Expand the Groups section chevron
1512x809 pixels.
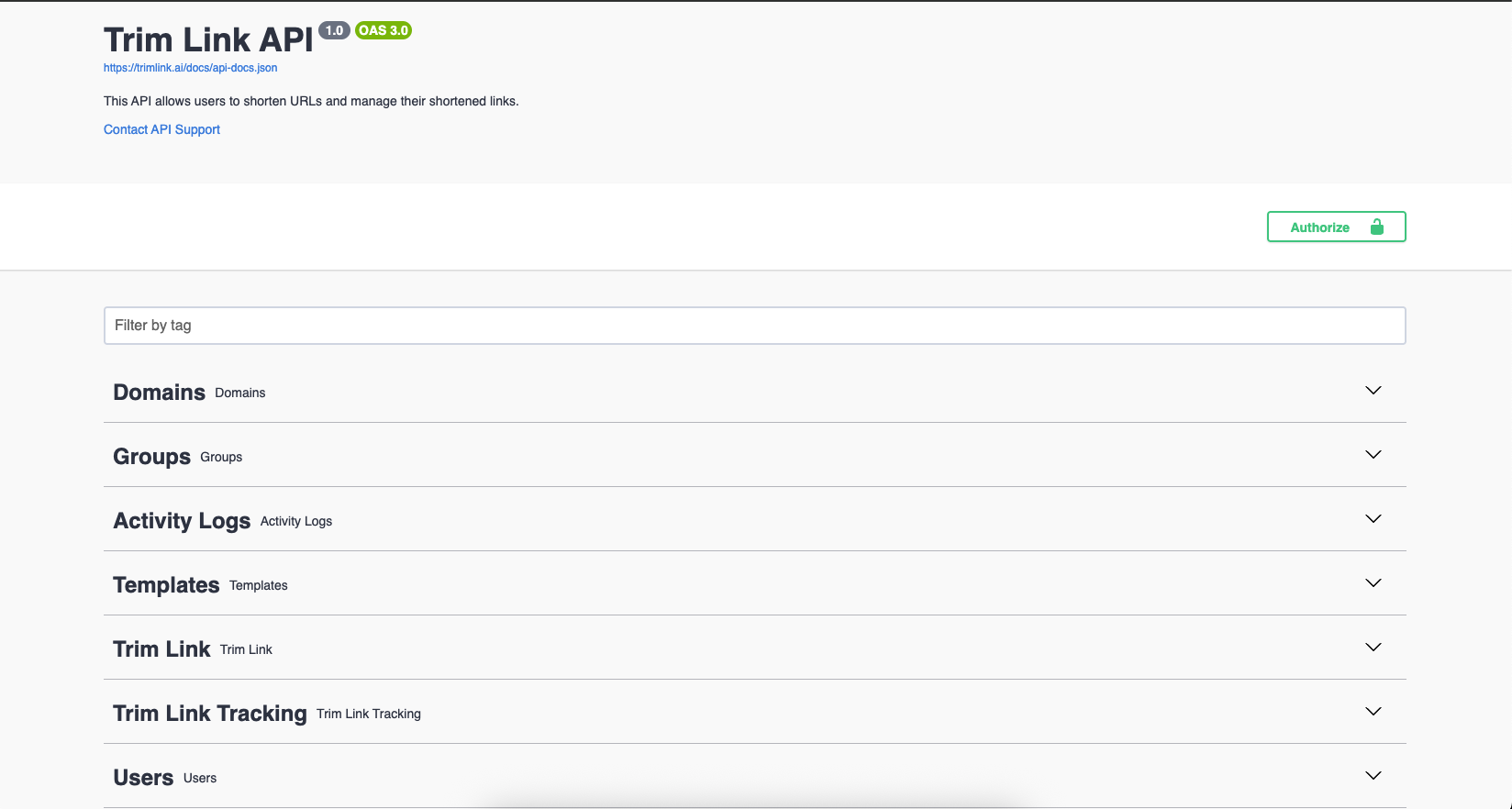[1373, 454]
